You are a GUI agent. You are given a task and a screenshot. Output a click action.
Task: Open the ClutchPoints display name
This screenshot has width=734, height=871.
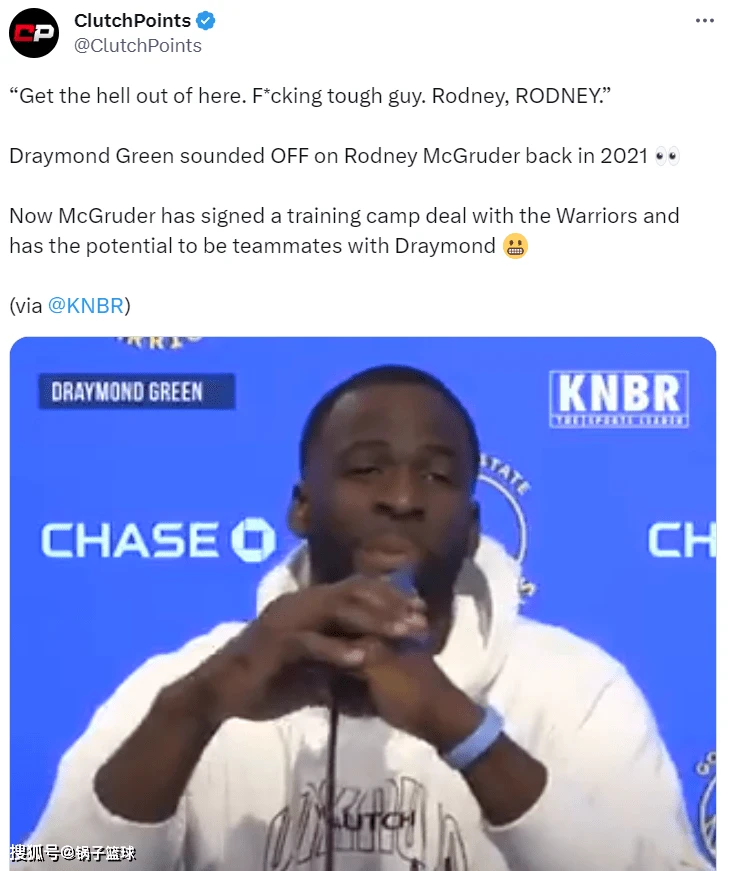[x=132, y=21]
